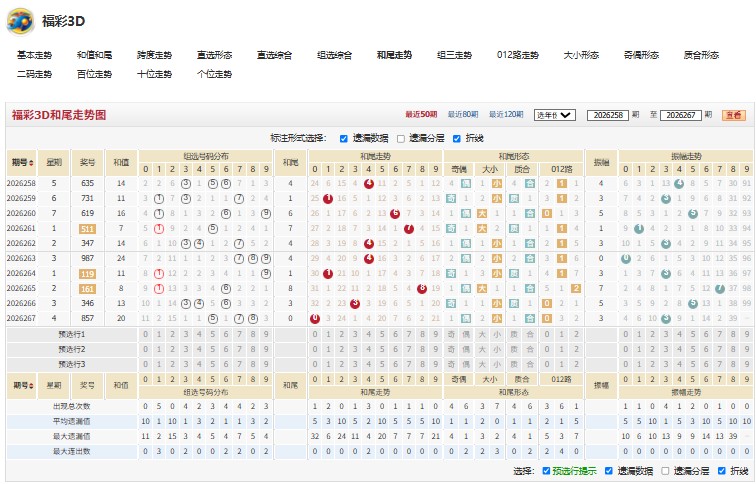Sort by the bottom 期号 sort arrows
The height and width of the screenshot is (484, 756).
click(x=32, y=386)
